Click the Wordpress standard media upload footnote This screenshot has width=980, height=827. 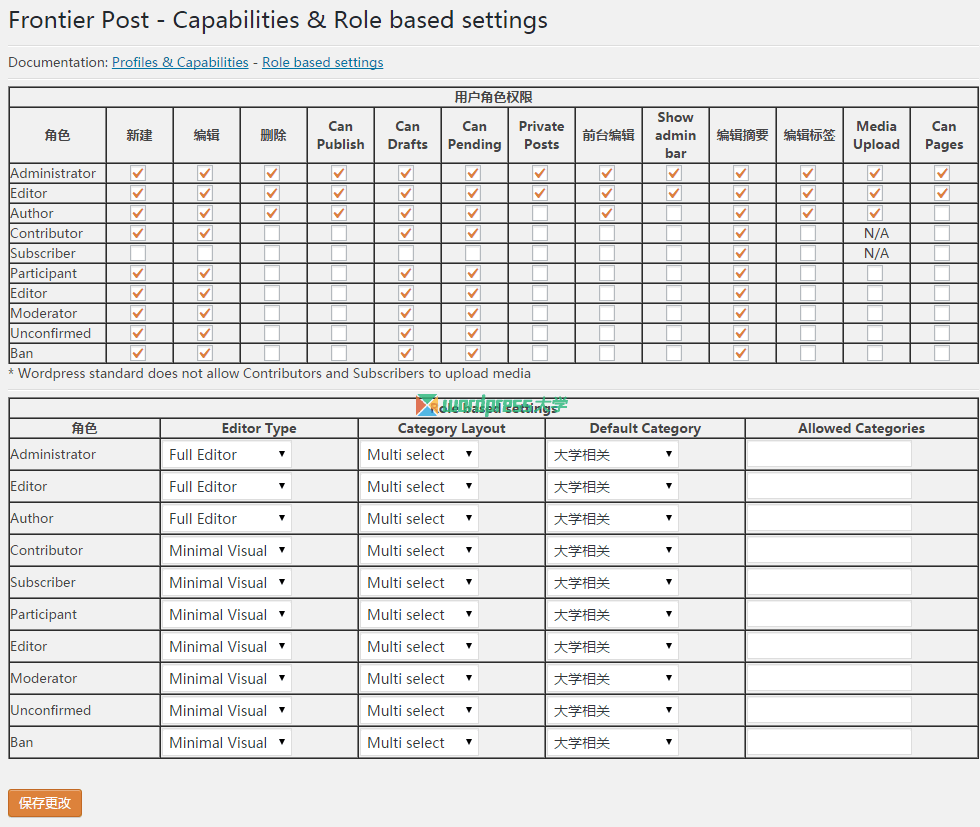pos(269,373)
